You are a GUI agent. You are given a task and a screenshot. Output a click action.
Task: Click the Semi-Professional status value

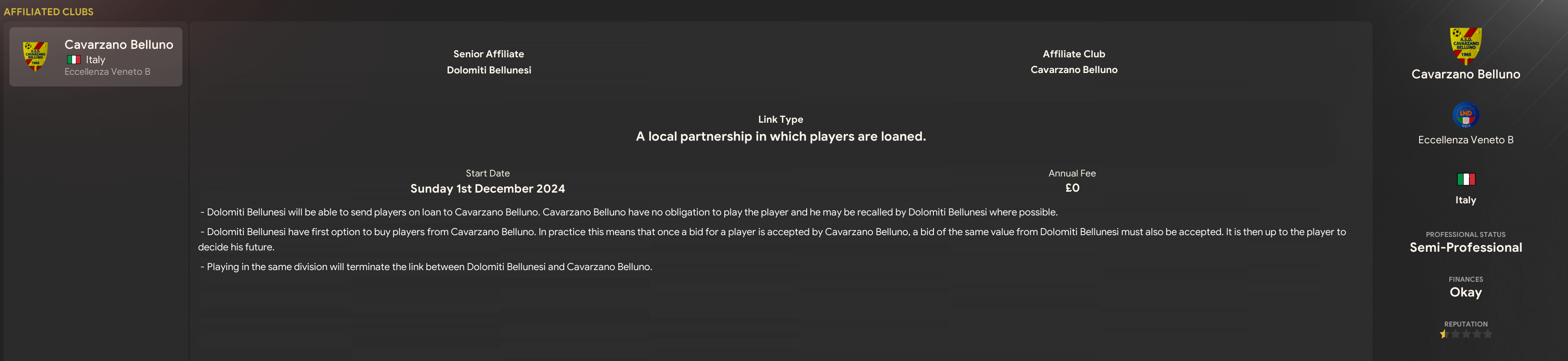pos(1465,248)
